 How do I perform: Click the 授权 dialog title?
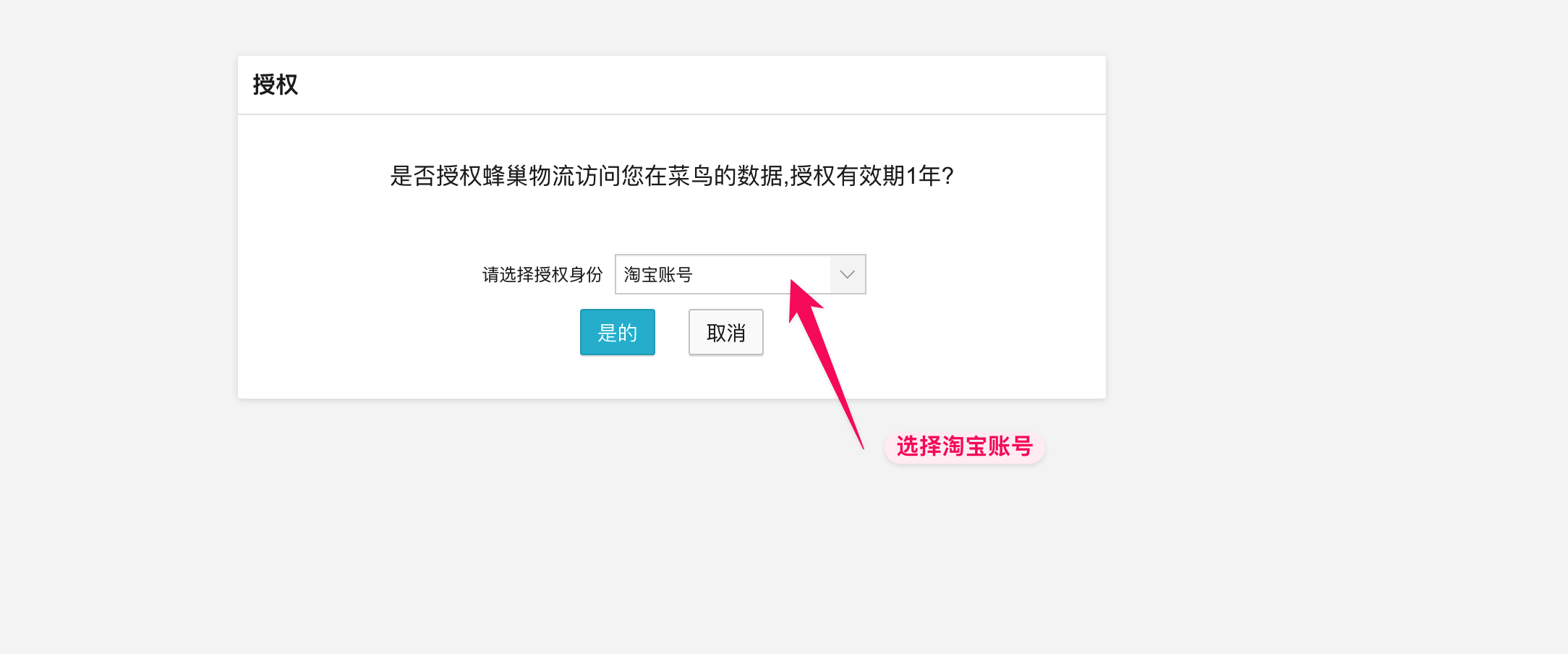(276, 85)
